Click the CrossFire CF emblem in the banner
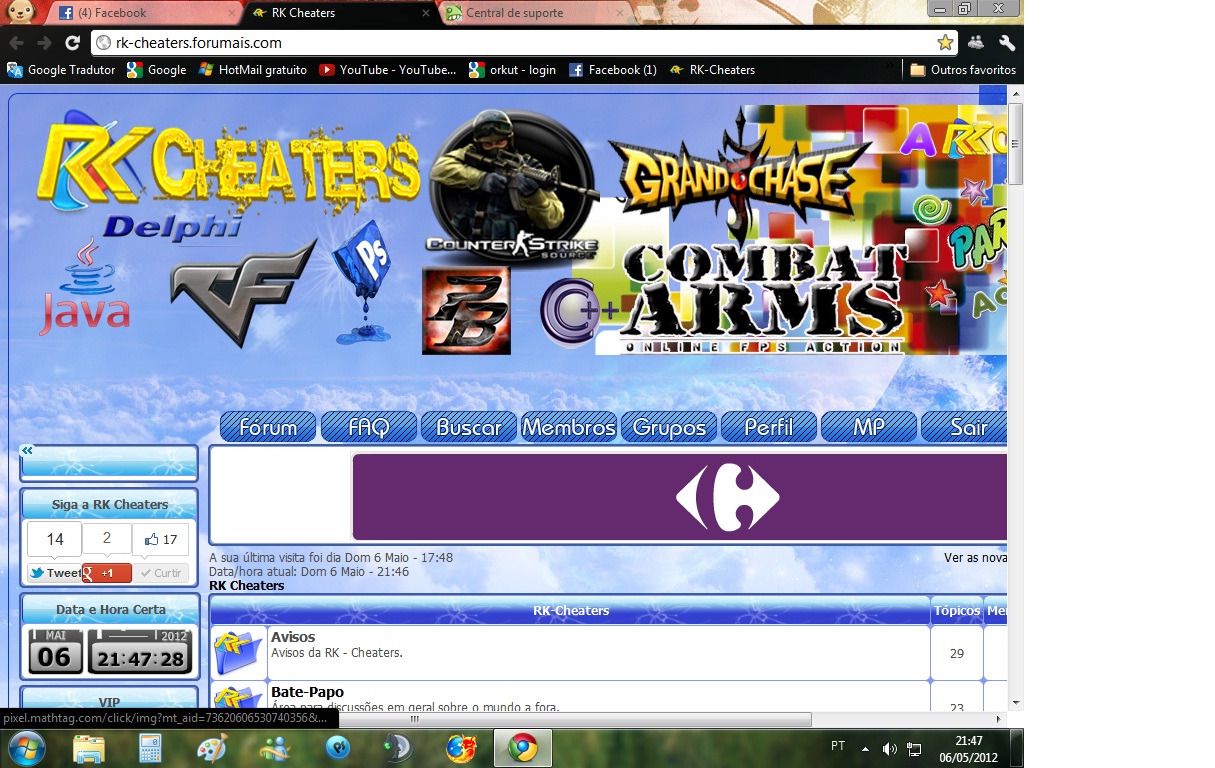Viewport: 1215px width, 768px height. (242, 292)
